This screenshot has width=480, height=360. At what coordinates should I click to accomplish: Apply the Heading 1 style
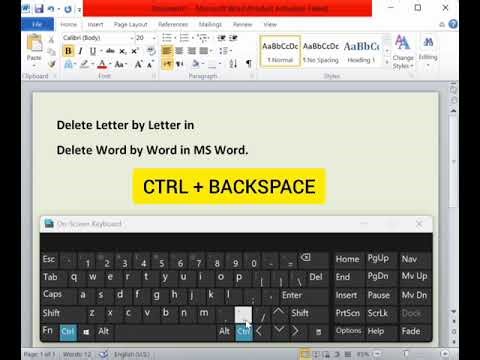361,51
